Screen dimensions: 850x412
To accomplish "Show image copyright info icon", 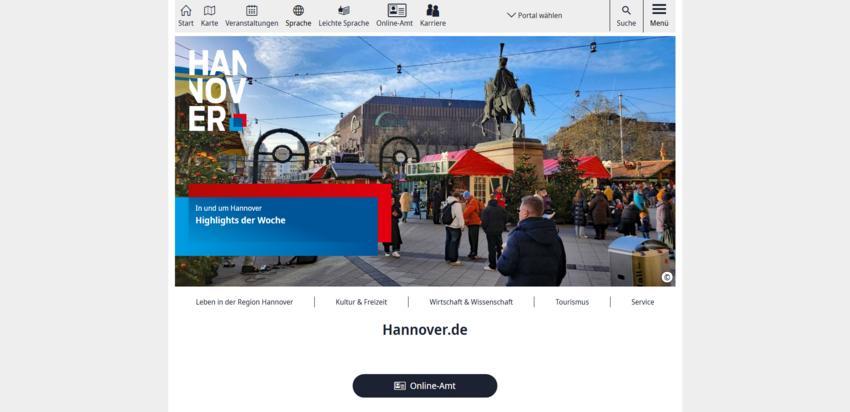I will click(x=667, y=277).
